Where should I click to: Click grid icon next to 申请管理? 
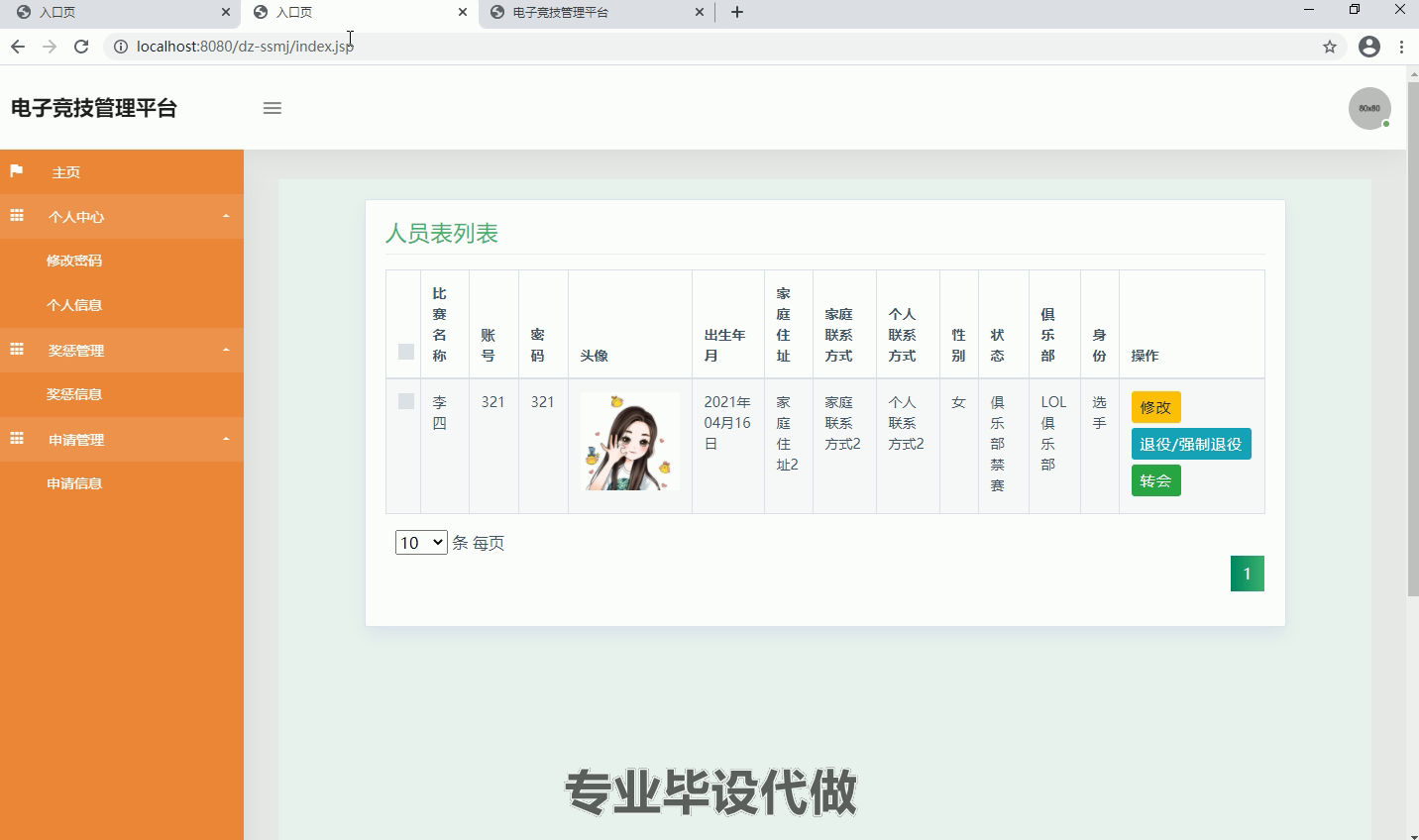(x=17, y=438)
